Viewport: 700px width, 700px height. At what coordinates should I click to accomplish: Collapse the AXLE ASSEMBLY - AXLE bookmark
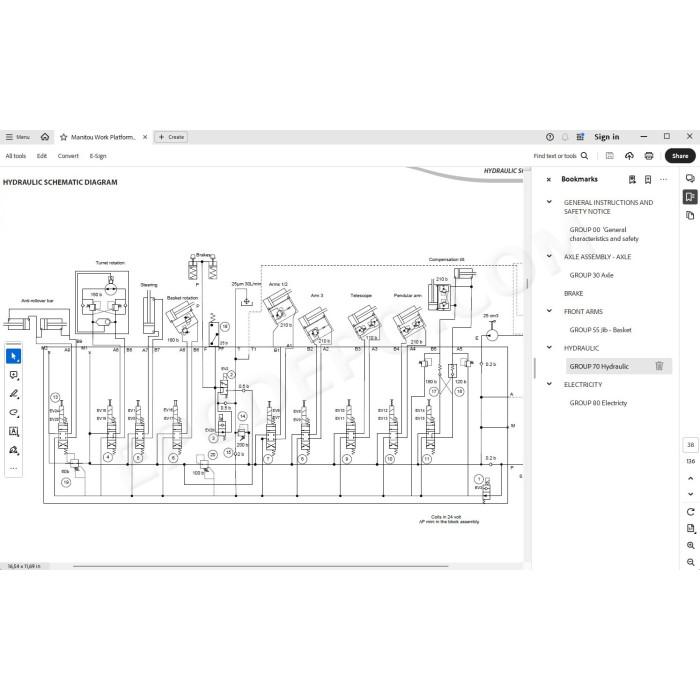pos(549,256)
